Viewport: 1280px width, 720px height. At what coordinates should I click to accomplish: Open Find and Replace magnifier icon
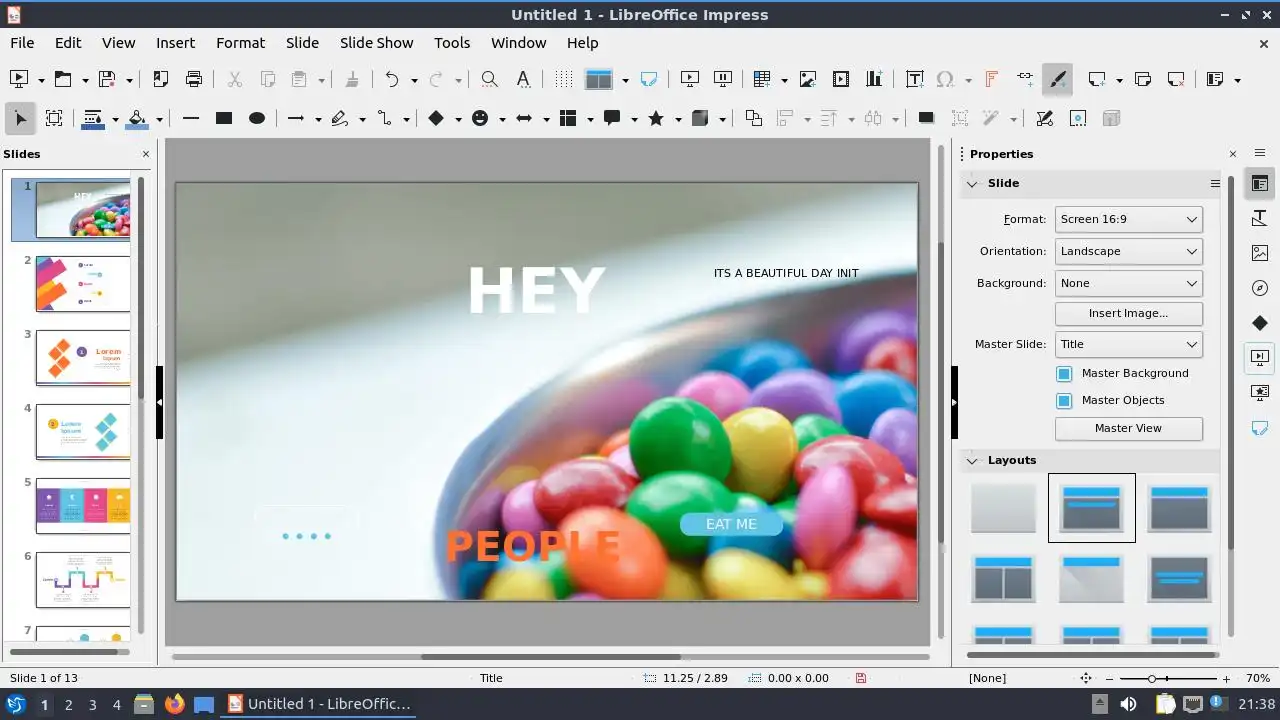(489, 79)
